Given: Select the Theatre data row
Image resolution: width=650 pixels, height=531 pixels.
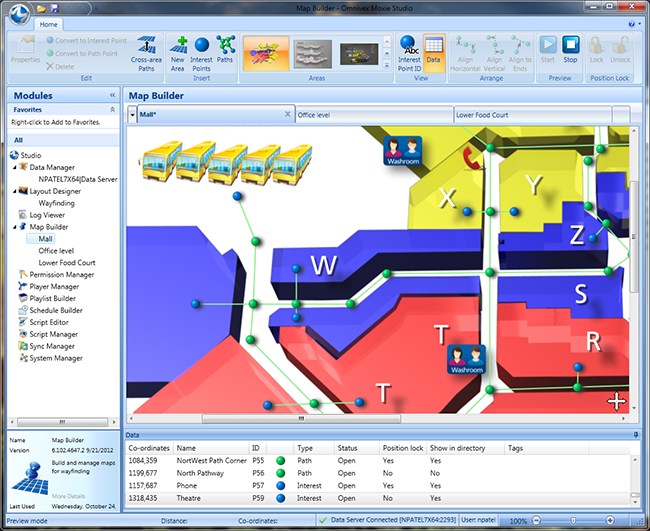Looking at the screenshot, I should coord(379,498).
